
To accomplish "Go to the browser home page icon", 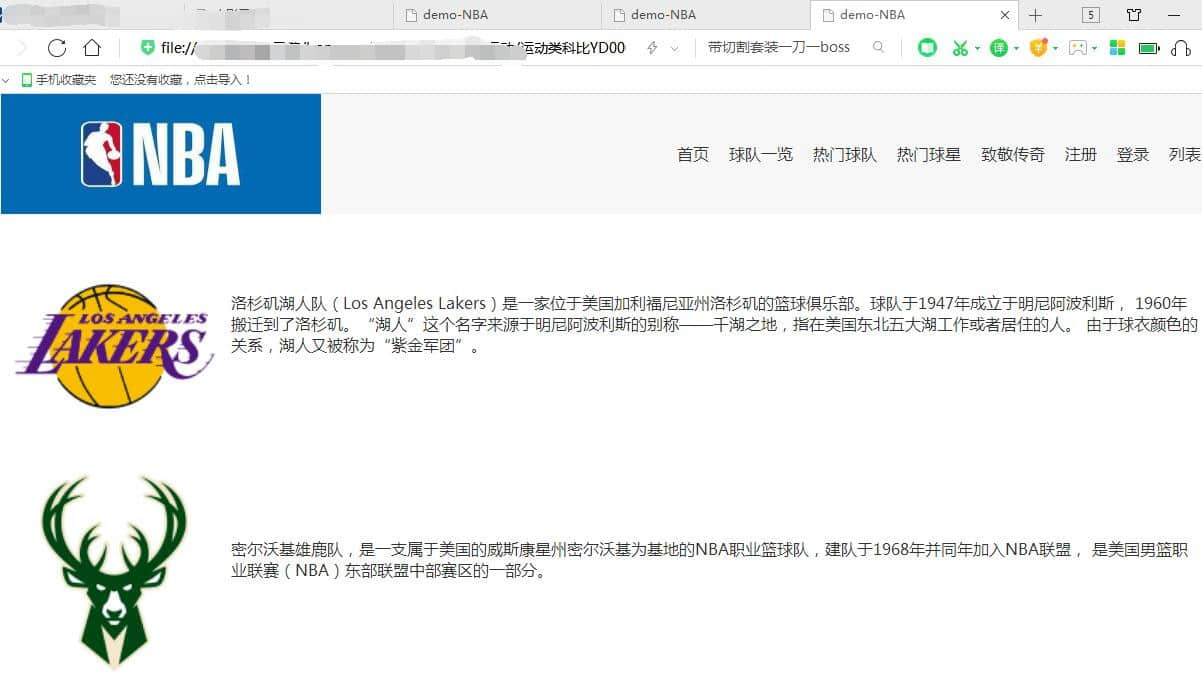I will tap(92, 48).
